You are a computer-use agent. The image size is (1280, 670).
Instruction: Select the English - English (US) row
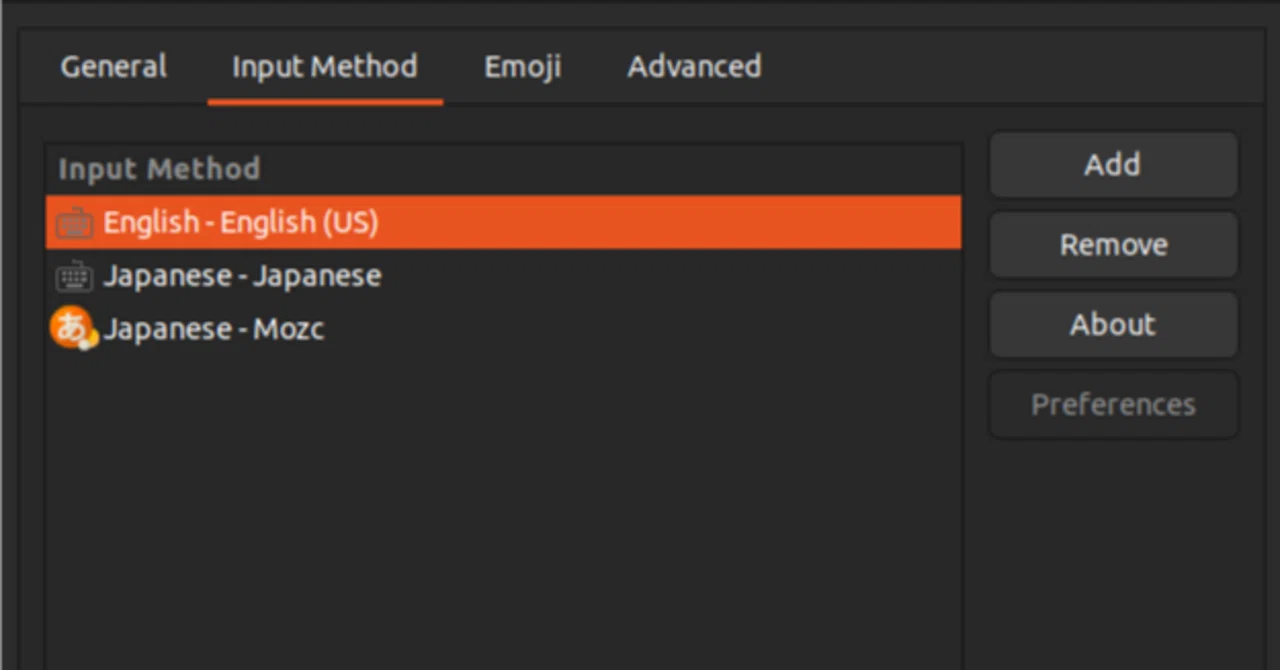[x=503, y=222]
